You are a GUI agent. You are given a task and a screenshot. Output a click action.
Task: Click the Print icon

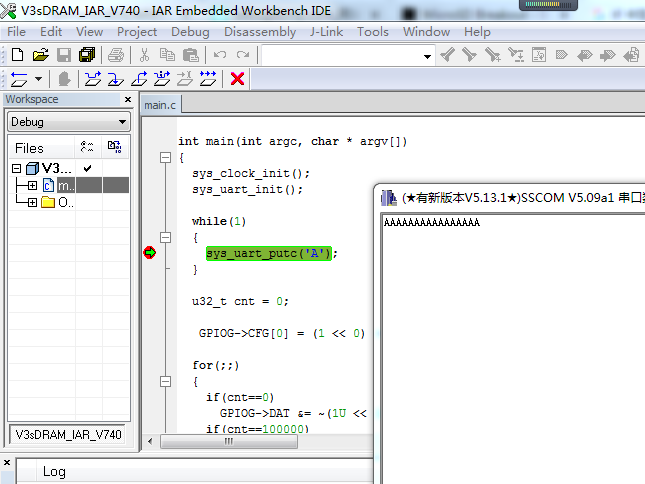(116, 55)
